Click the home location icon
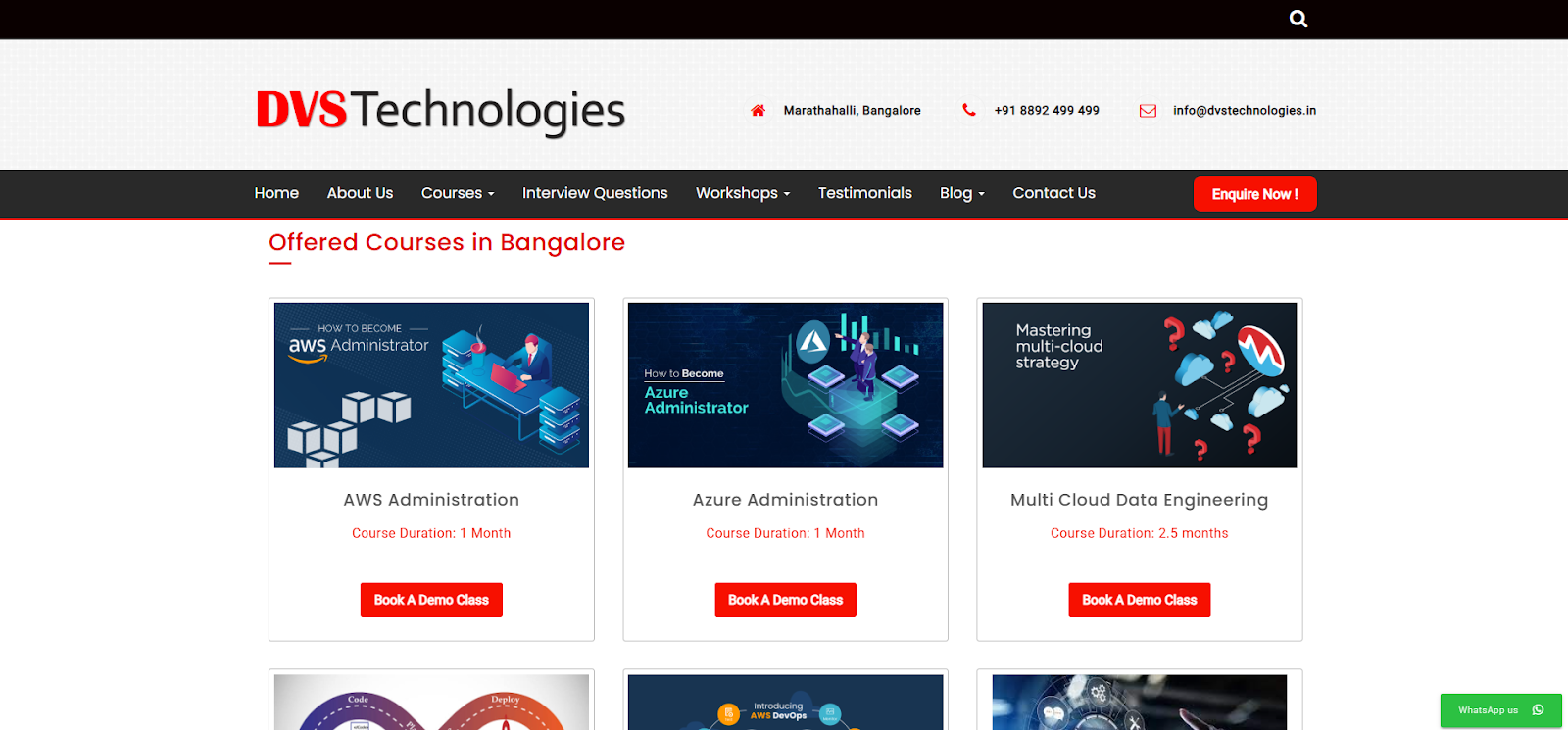The width and height of the screenshot is (1568, 730). click(x=758, y=111)
